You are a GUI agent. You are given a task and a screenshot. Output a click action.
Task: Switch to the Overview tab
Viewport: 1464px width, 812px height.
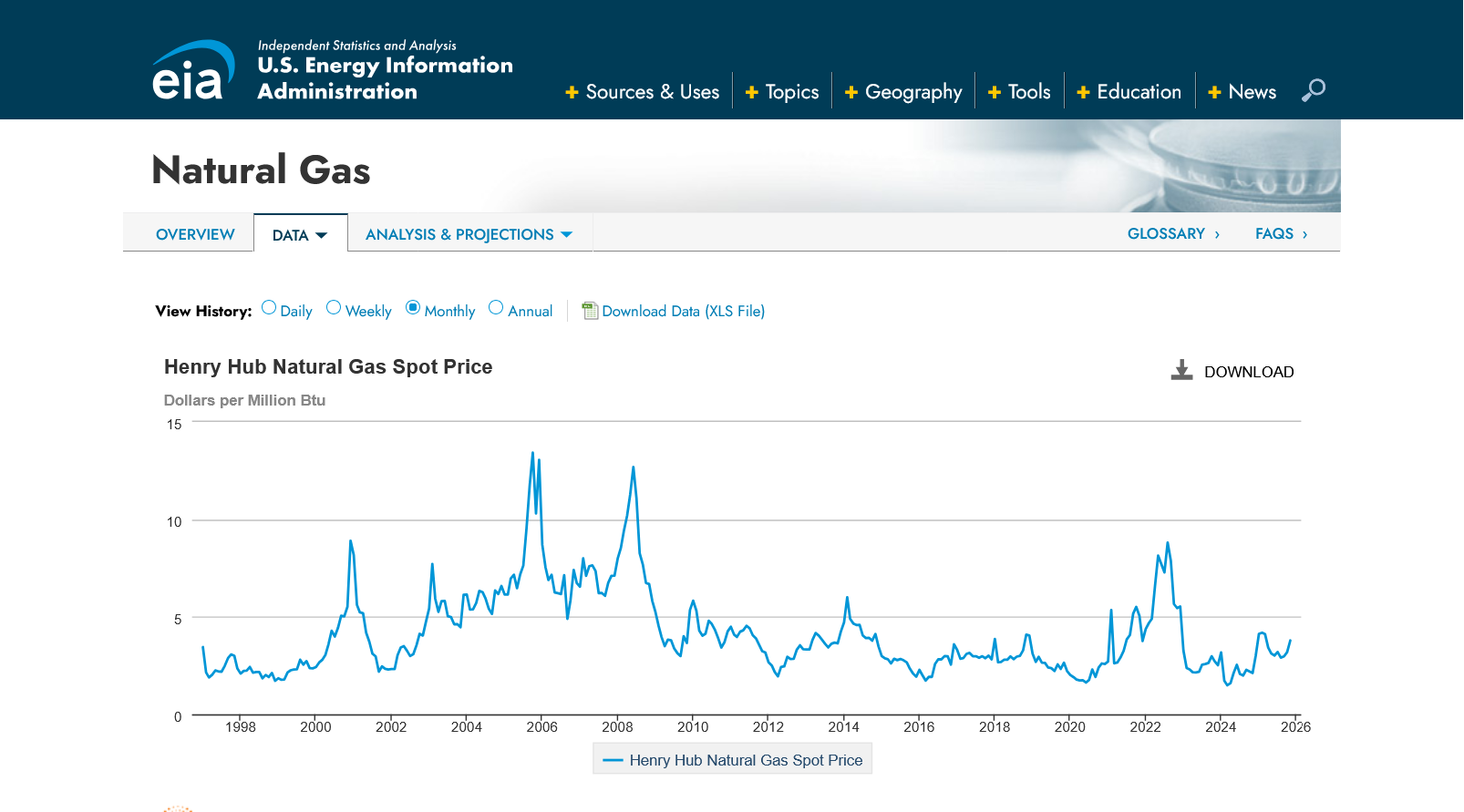(x=195, y=234)
